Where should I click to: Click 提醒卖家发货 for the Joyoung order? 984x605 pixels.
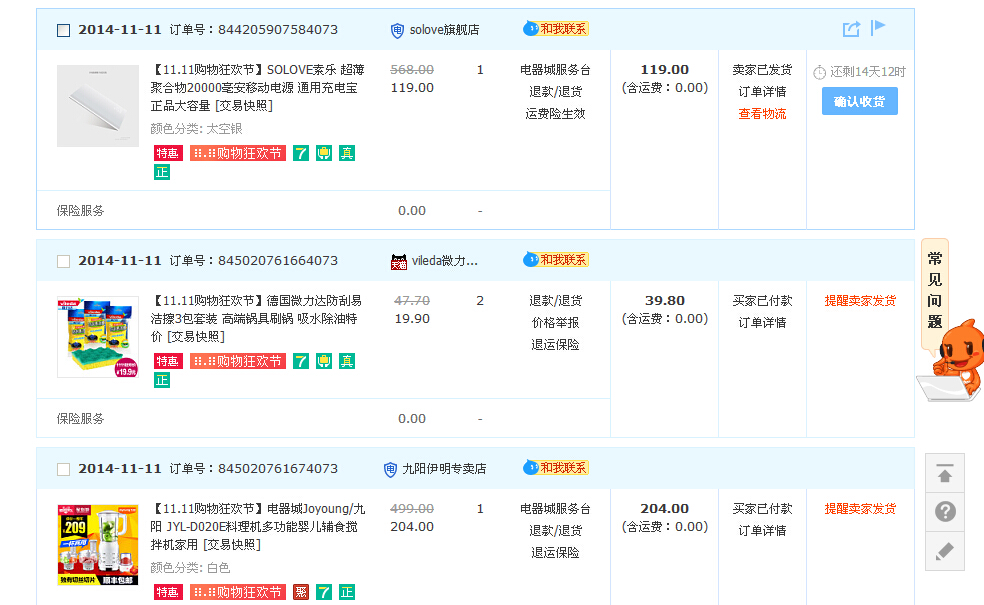[x=860, y=509]
